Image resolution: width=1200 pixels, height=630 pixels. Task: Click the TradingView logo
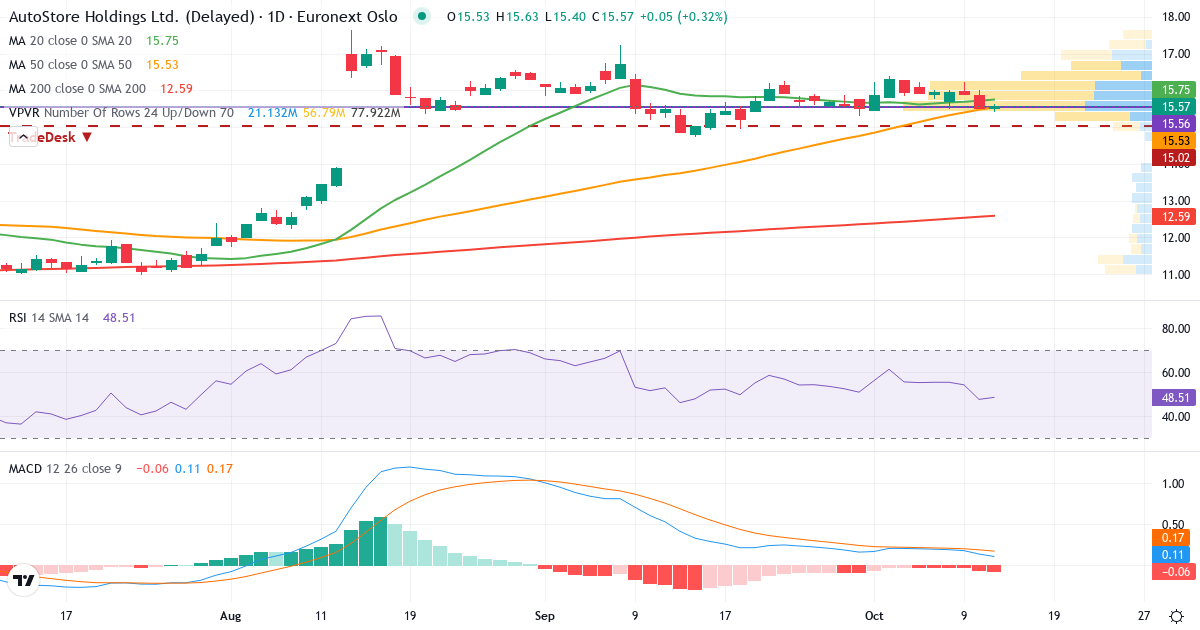[25, 579]
